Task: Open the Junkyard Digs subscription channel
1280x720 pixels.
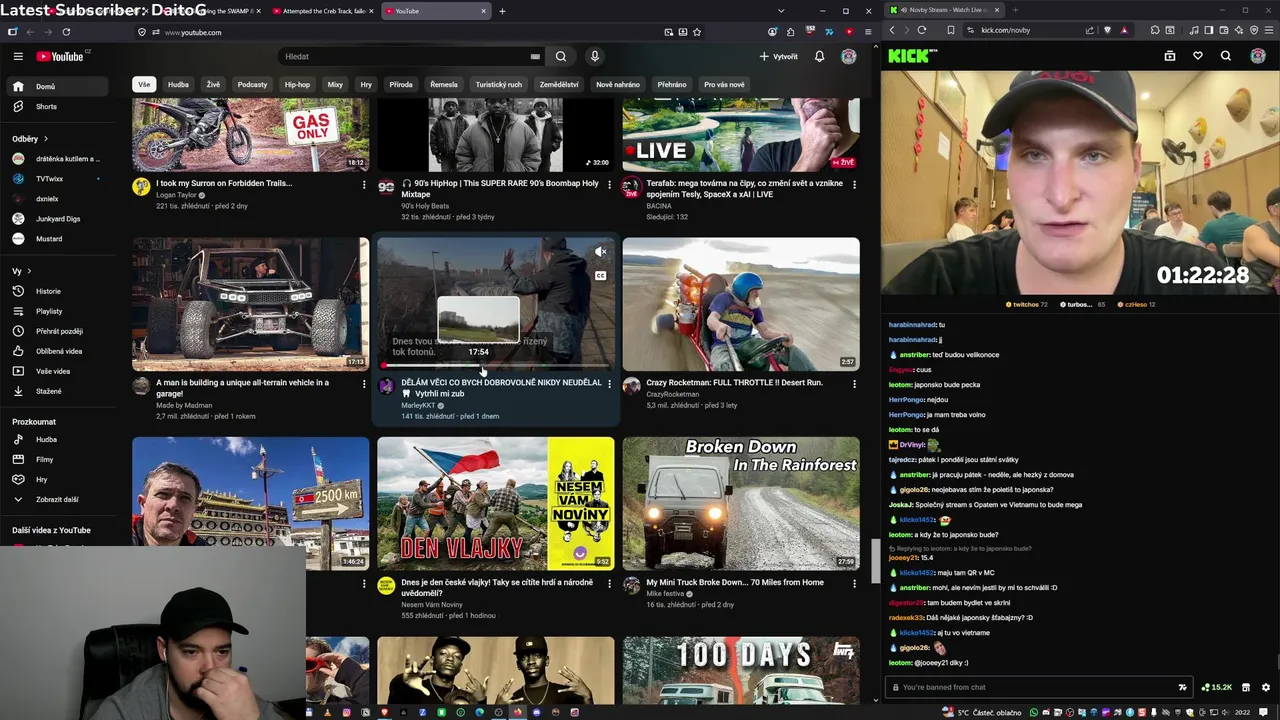Action: click(58, 219)
